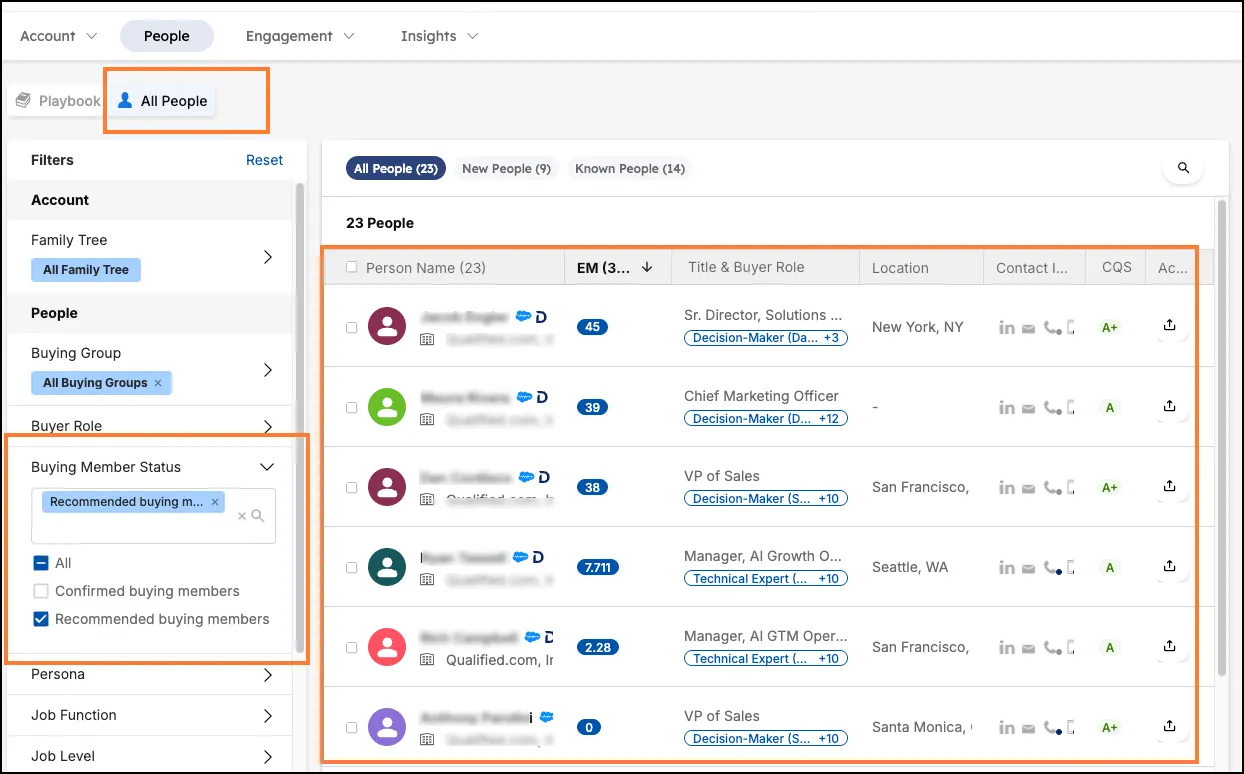This screenshot has width=1244, height=774.
Task: Switch to the Known People tab
Action: tap(629, 168)
